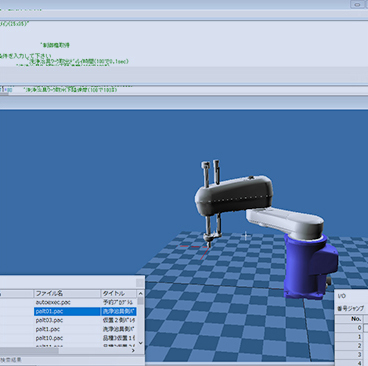Click the program list horizontal scrollbar thumb
This screenshot has height=366, width=368.
[x=29, y=350]
